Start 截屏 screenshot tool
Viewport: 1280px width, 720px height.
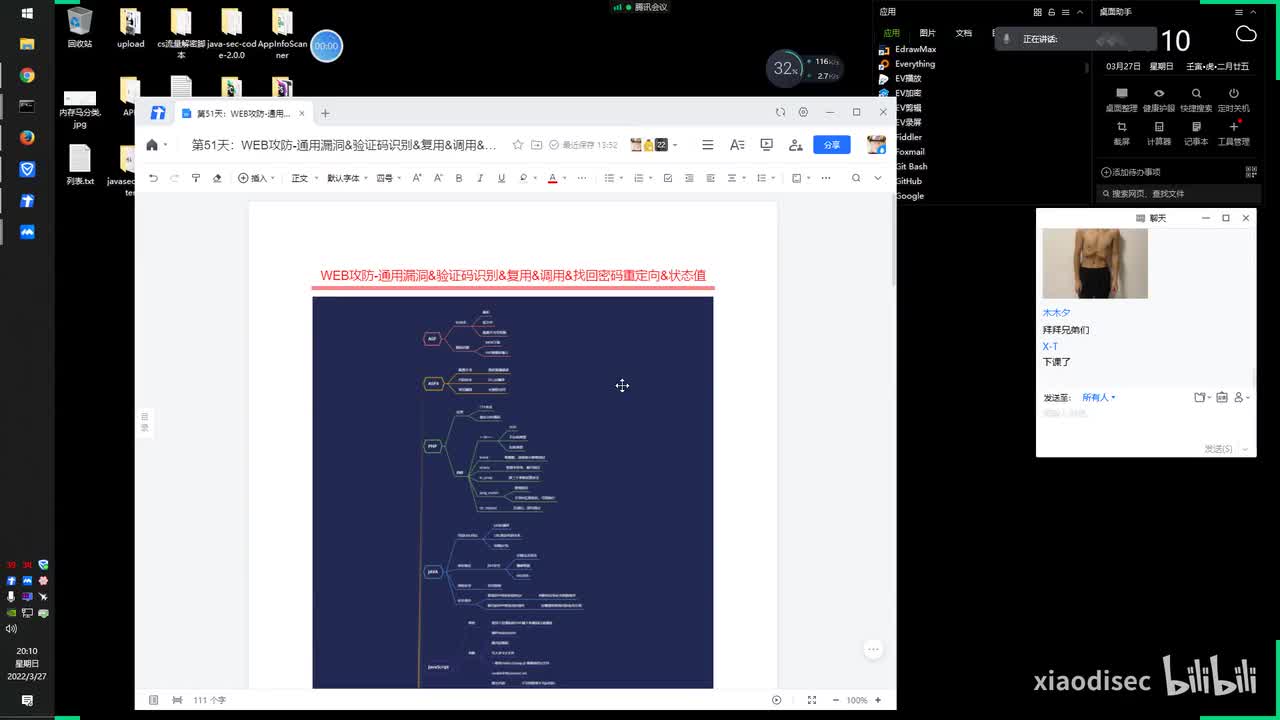pyautogui.click(x=1121, y=133)
